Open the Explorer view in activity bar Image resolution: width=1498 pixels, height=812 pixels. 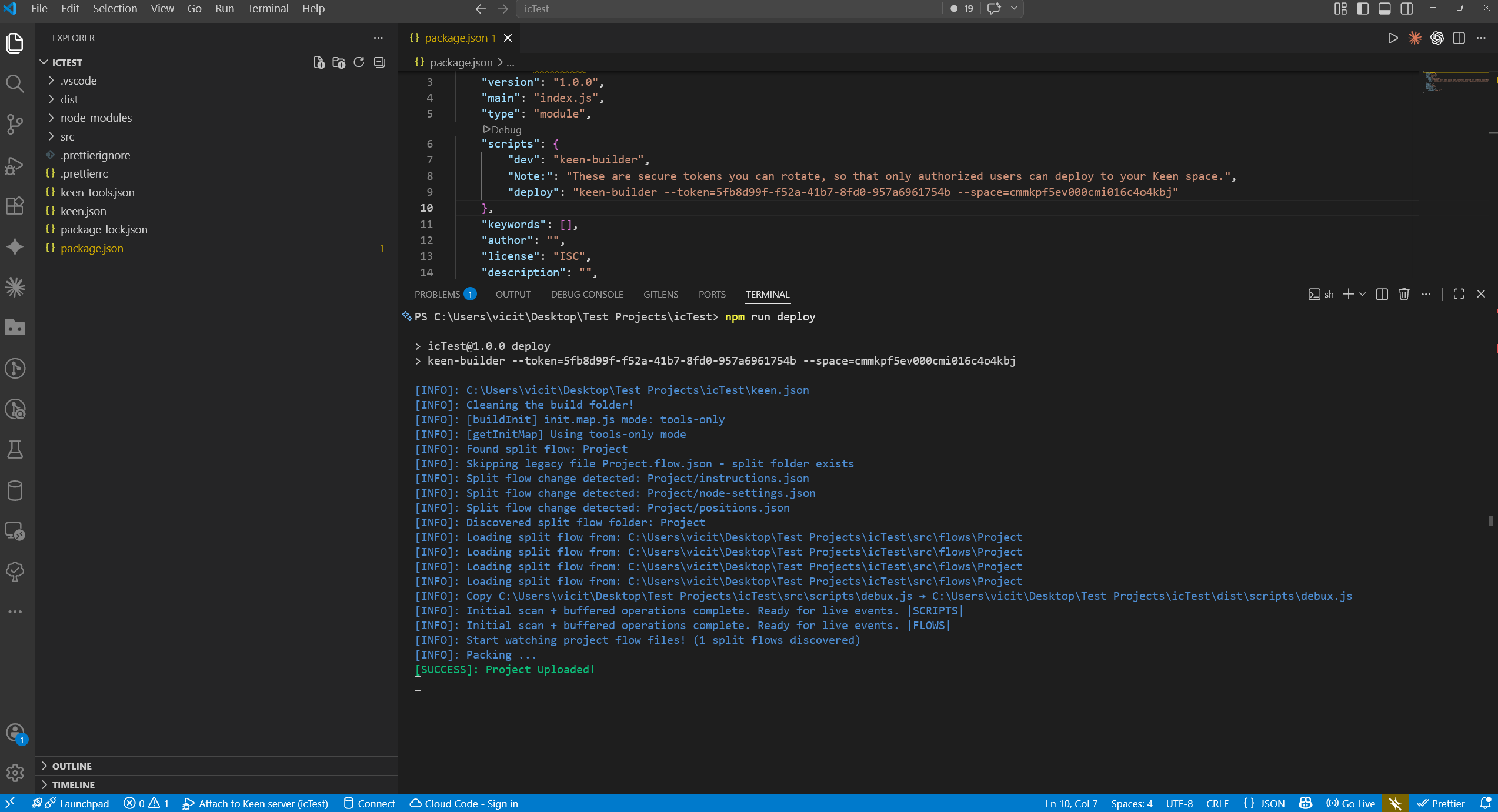(x=15, y=43)
